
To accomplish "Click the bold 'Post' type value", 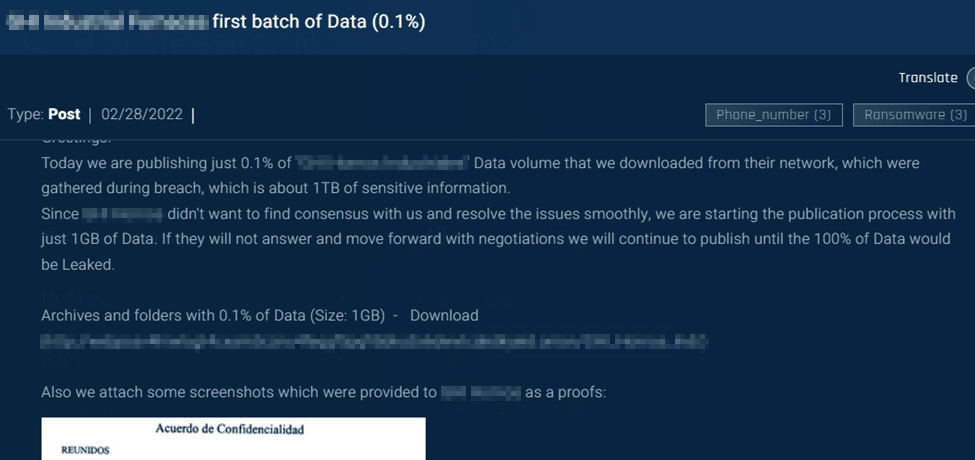I will click(x=64, y=114).
